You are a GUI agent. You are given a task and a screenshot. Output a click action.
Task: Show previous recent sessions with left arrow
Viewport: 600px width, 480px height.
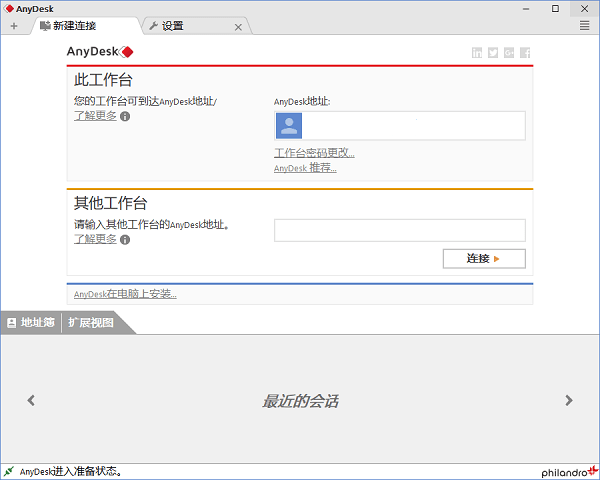coord(31,400)
